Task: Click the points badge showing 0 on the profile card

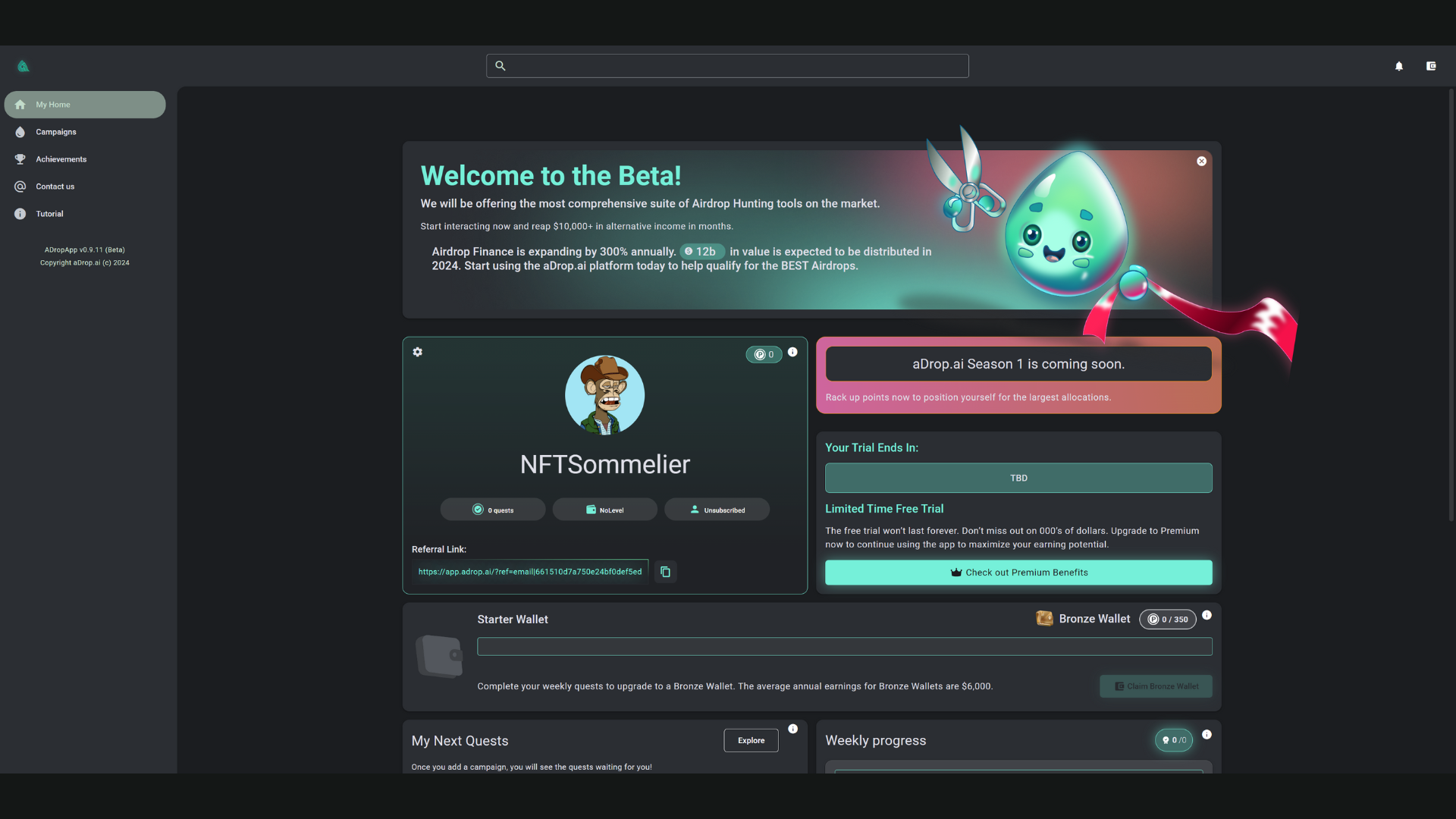Action: pos(764,354)
